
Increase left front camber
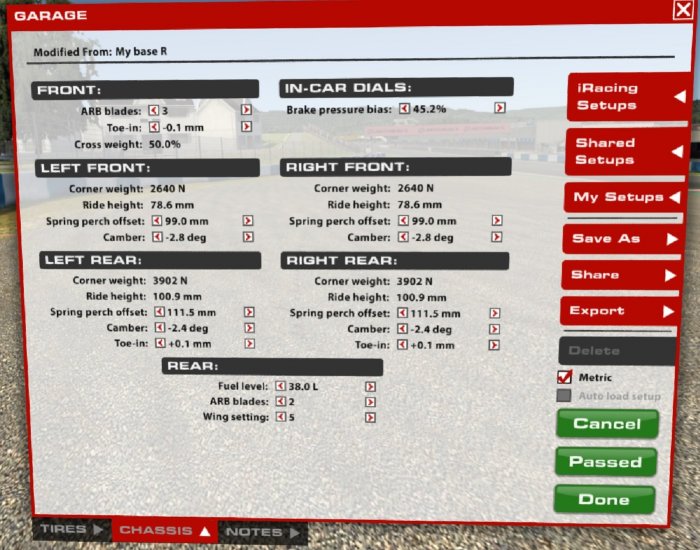(x=249, y=238)
